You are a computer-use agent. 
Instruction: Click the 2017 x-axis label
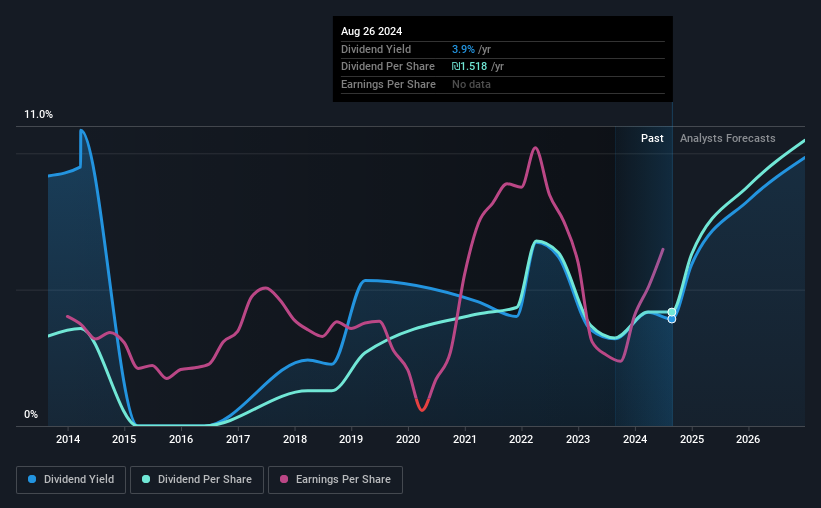pos(238,439)
